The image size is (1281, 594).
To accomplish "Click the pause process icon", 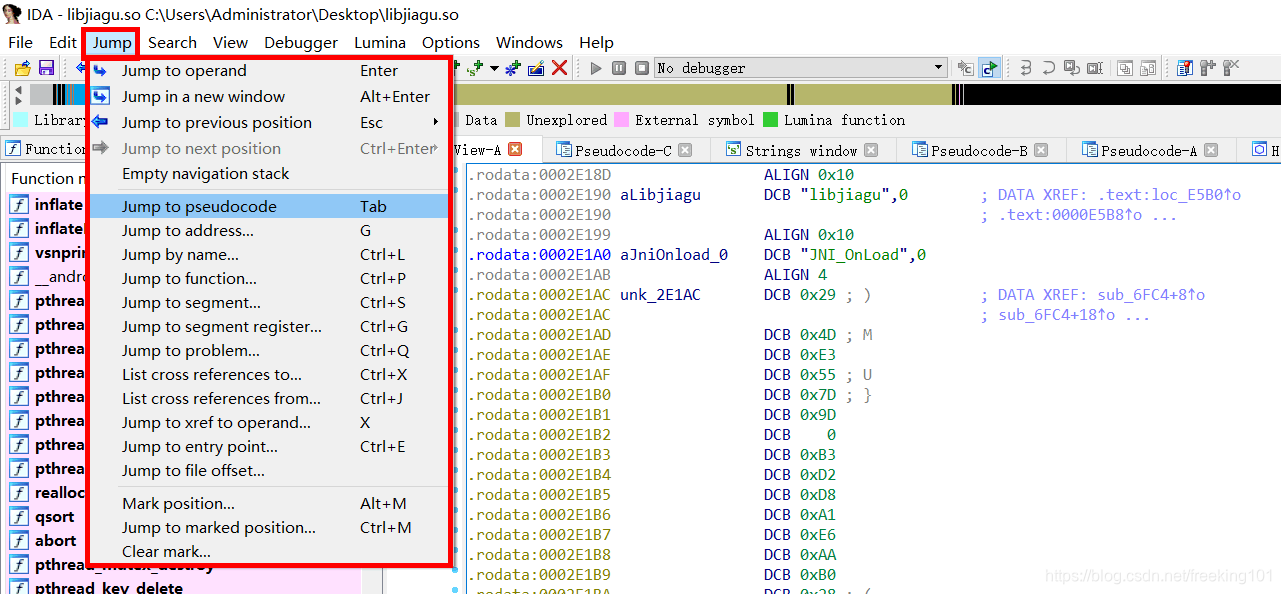I will point(618,68).
